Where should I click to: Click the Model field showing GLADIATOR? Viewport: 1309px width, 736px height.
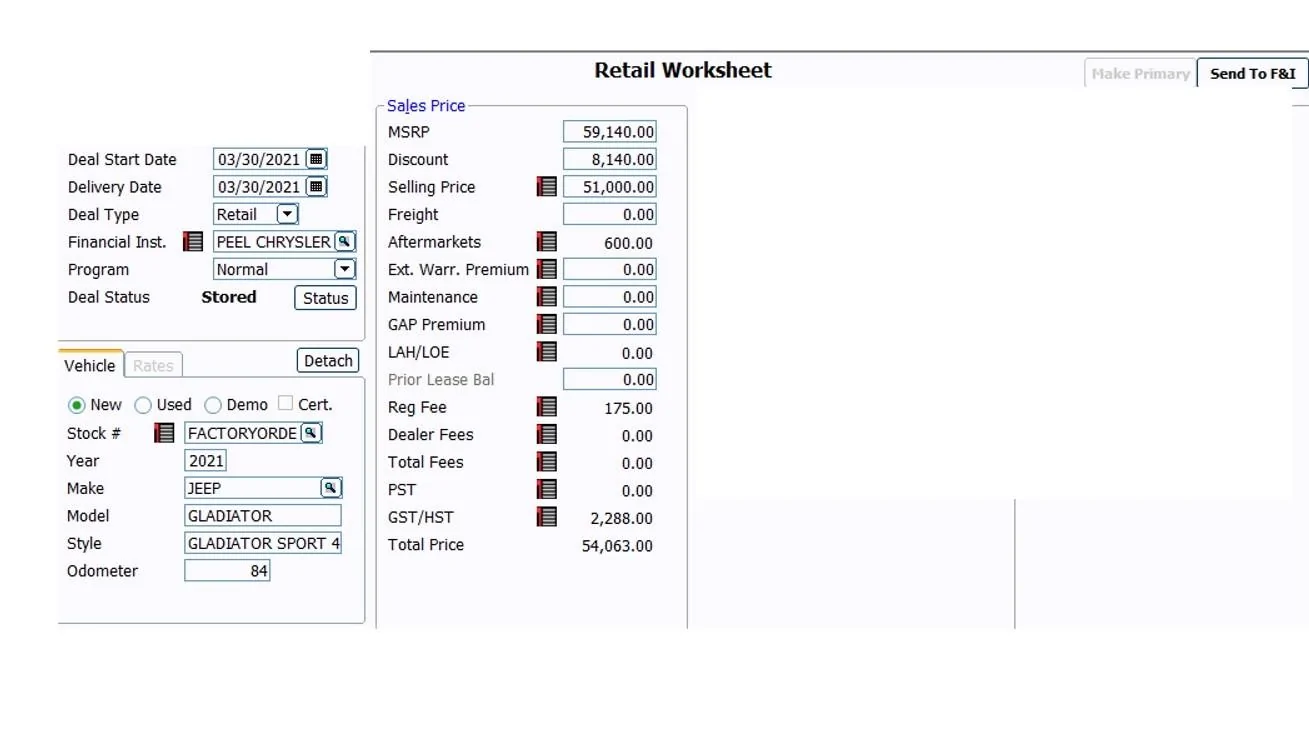[x=263, y=516]
